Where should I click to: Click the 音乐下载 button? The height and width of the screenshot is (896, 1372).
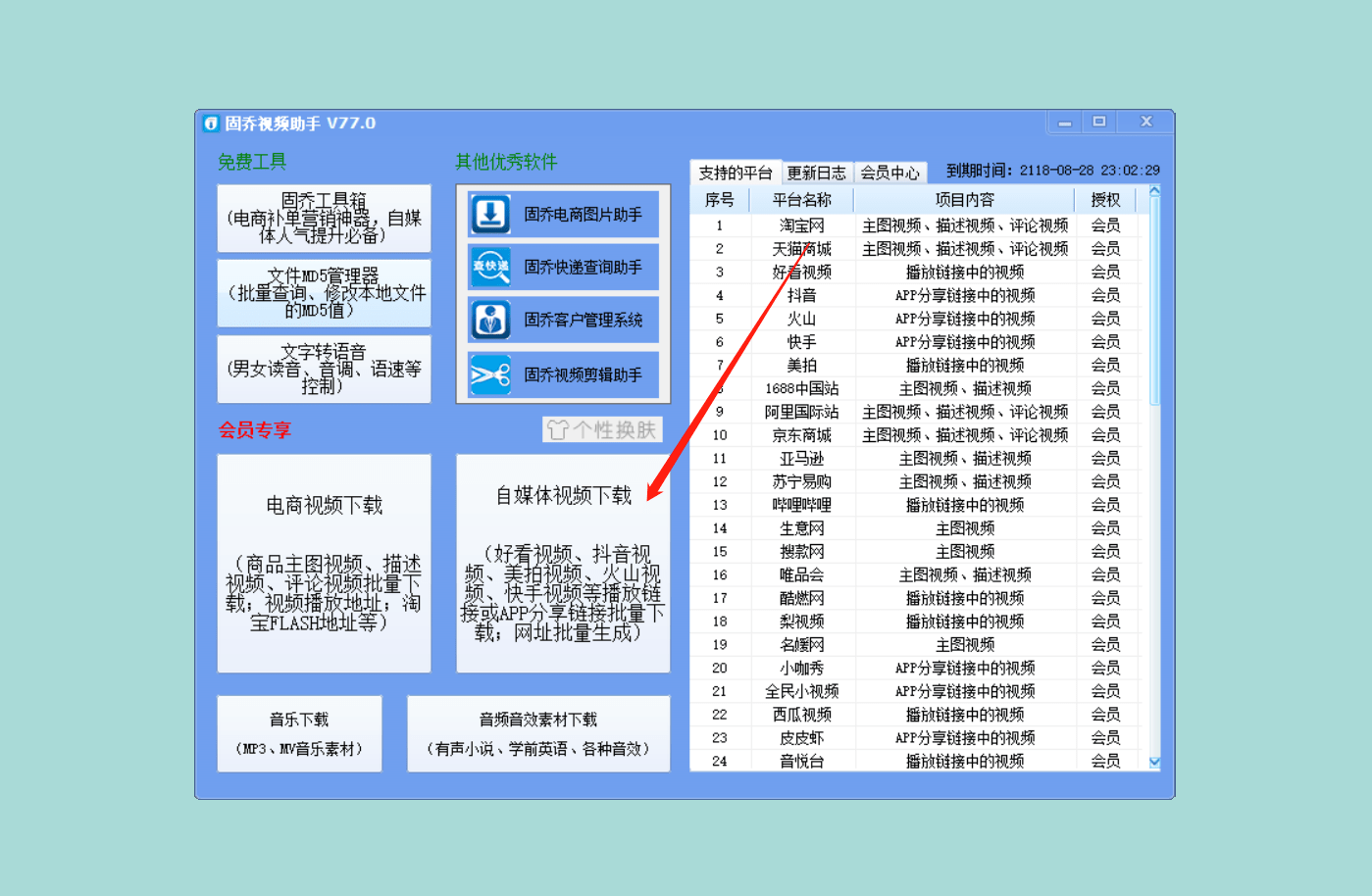coord(299,732)
